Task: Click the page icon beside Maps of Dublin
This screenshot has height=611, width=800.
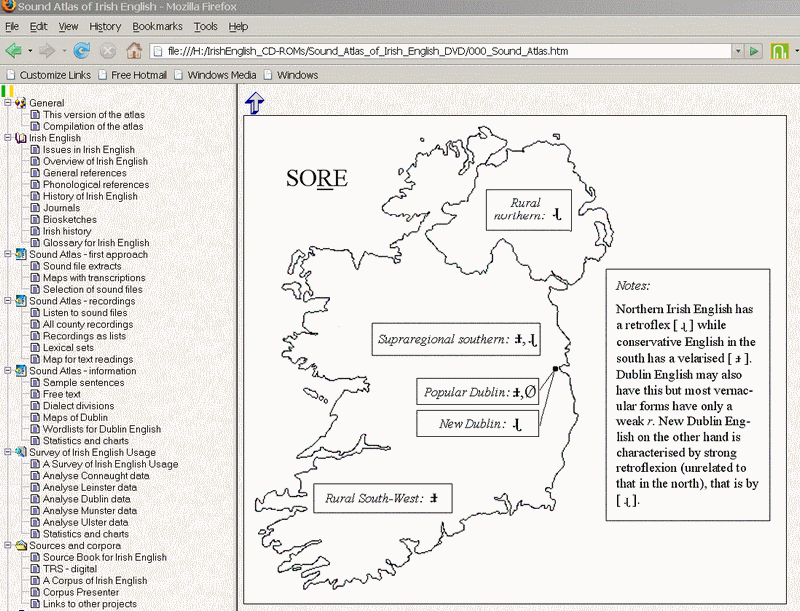Action: coord(35,418)
